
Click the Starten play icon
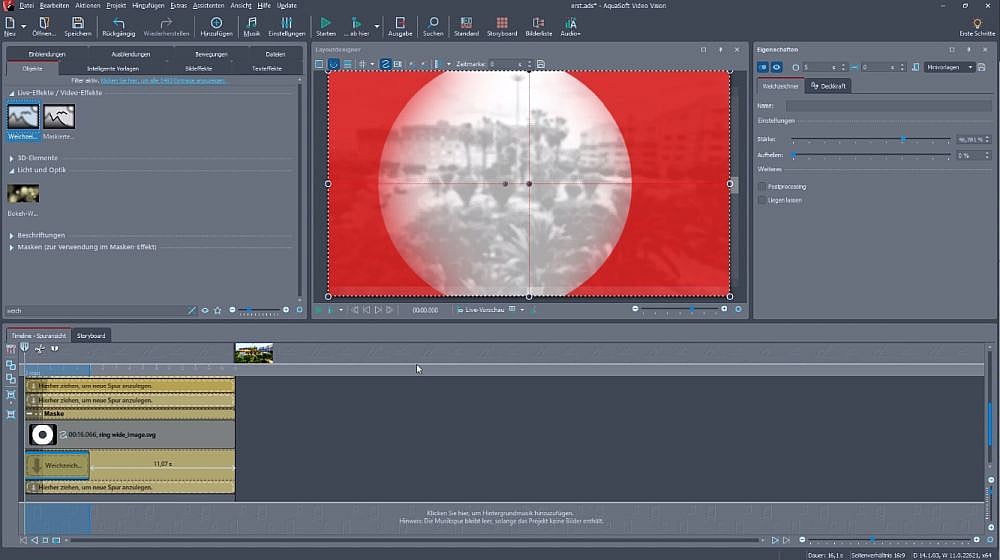tap(326, 24)
